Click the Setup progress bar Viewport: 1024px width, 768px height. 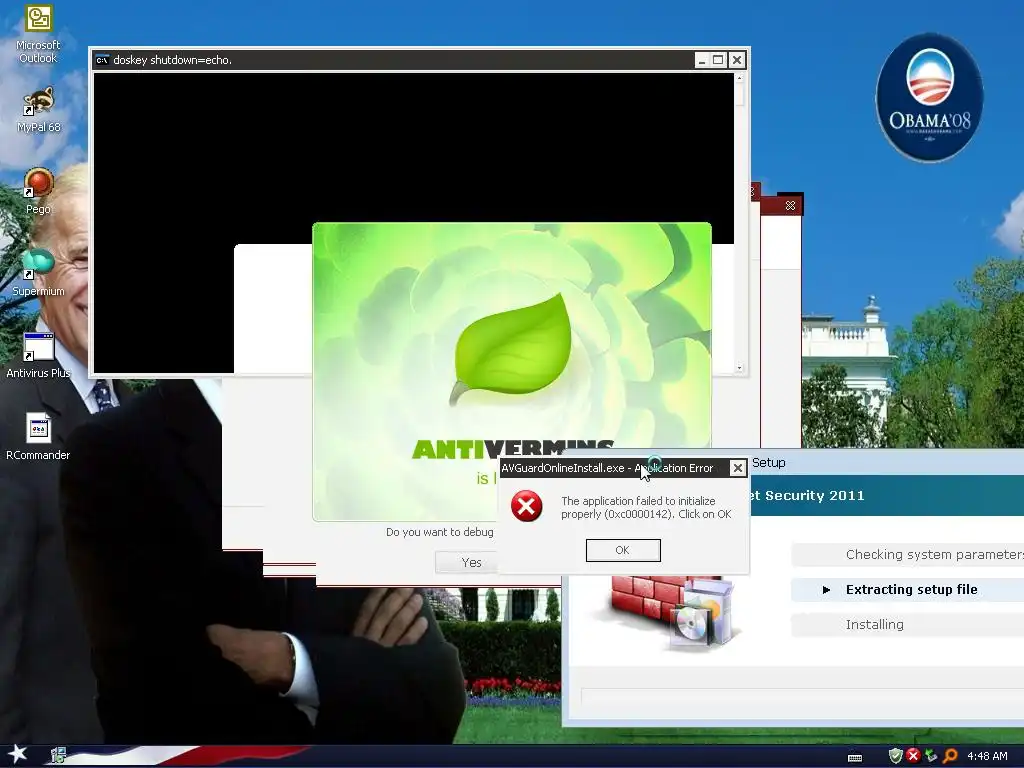pos(803,696)
